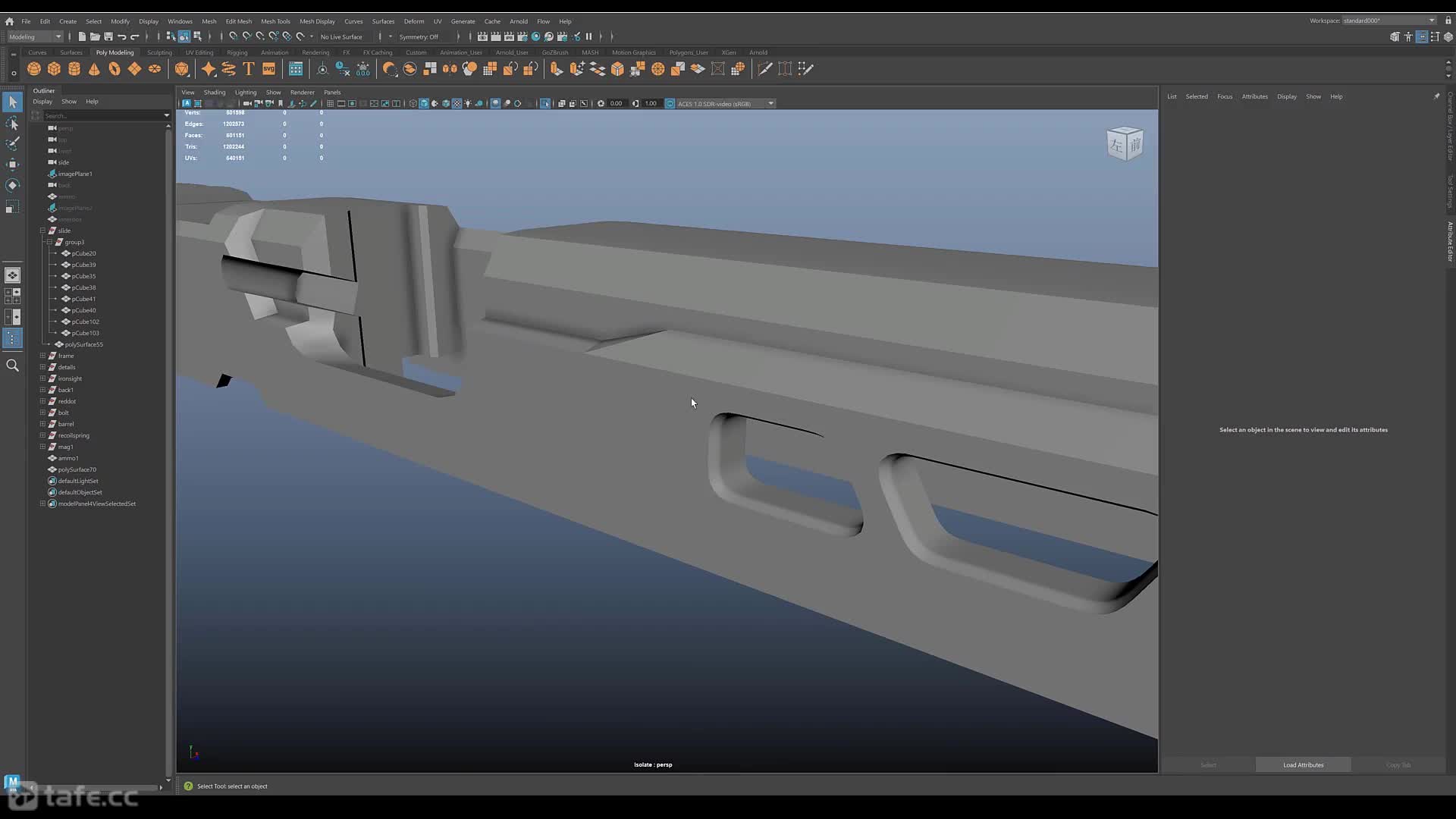This screenshot has height=819, width=1456.
Task: Click the Save Scene icon
Action: 108,36
